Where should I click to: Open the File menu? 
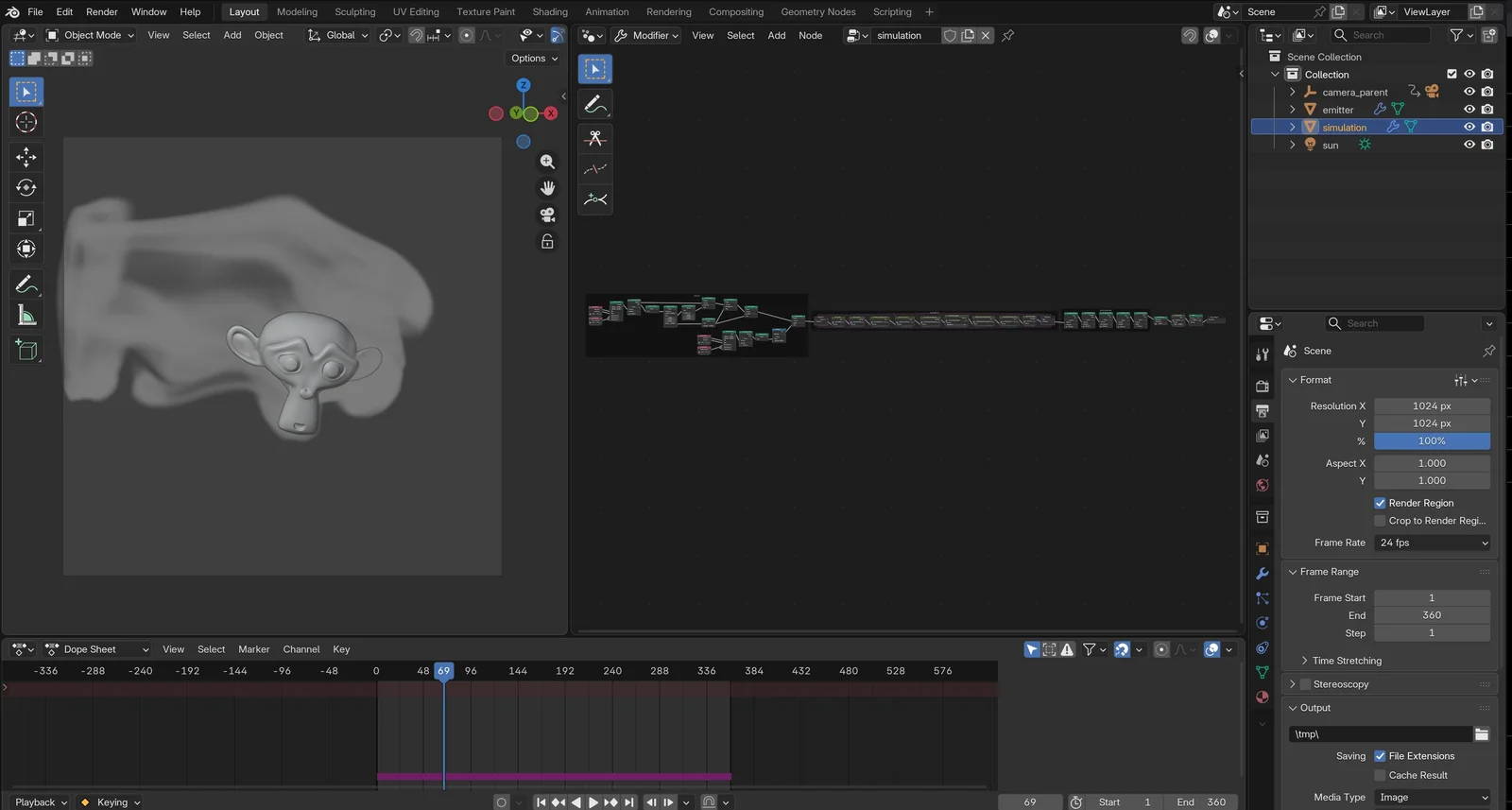35,12
